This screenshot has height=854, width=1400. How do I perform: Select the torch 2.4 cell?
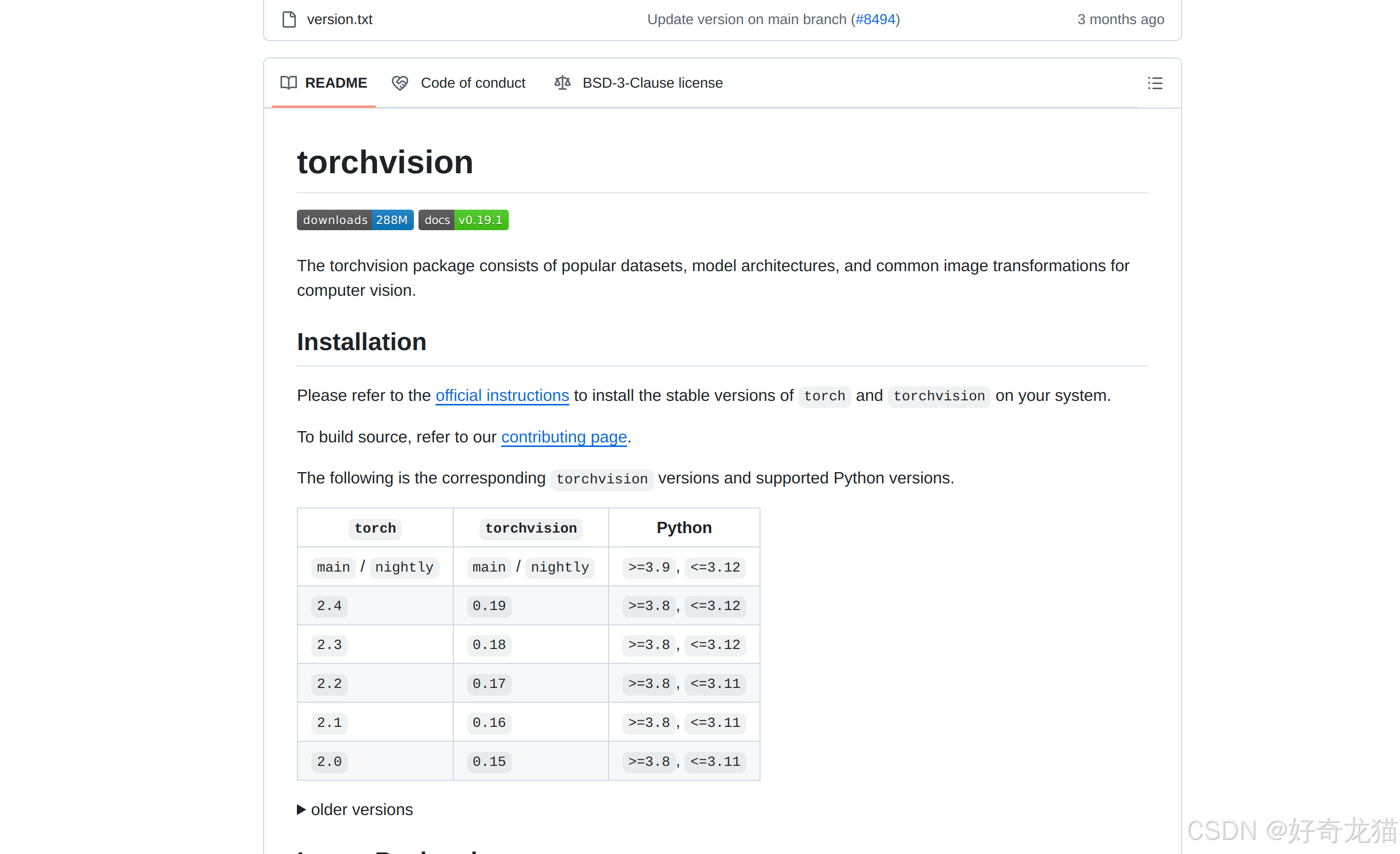point(375,605)
